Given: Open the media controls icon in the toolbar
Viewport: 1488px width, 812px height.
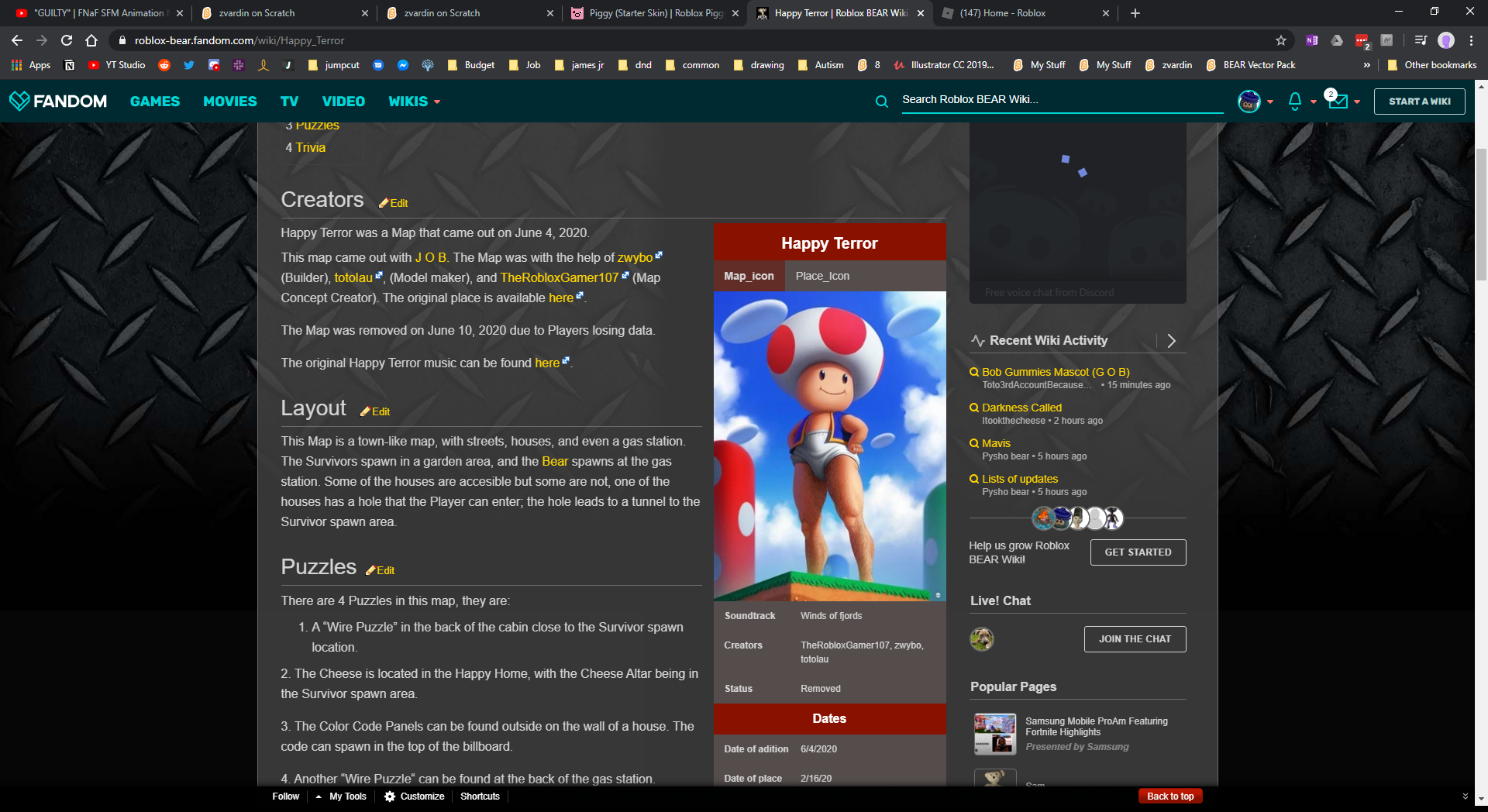Looking at the screenshot, I should [x=1421, y=40].
